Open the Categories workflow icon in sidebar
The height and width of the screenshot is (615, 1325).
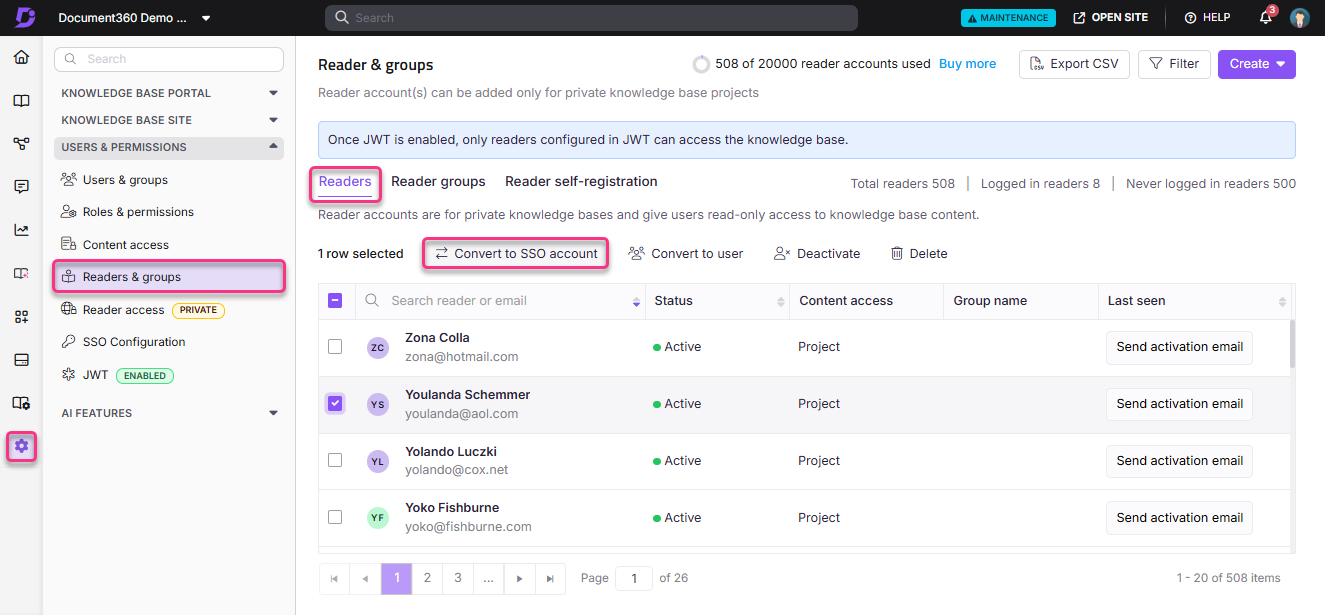click(x=22, y=143)
